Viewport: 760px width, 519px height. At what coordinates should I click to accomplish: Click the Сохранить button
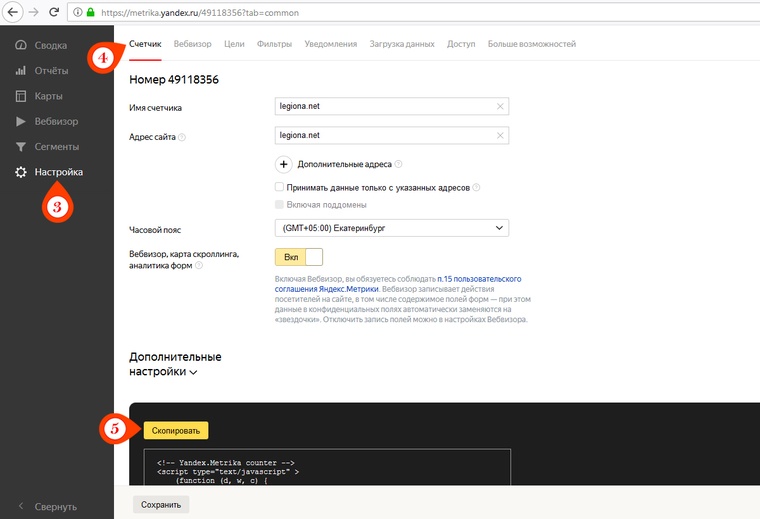tap(161, 505)
